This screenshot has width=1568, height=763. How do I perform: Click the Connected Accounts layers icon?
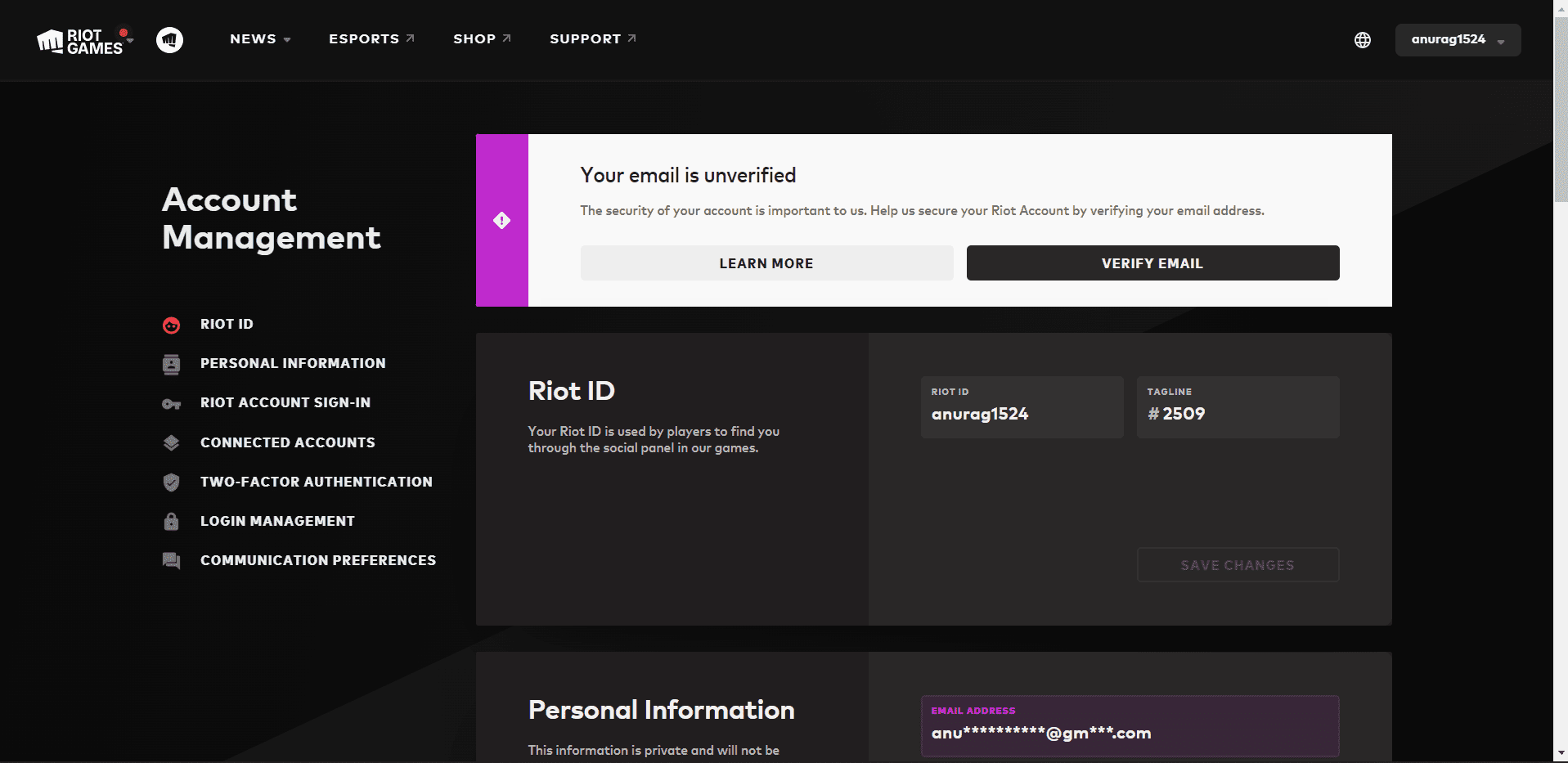(x=171, y=442)
